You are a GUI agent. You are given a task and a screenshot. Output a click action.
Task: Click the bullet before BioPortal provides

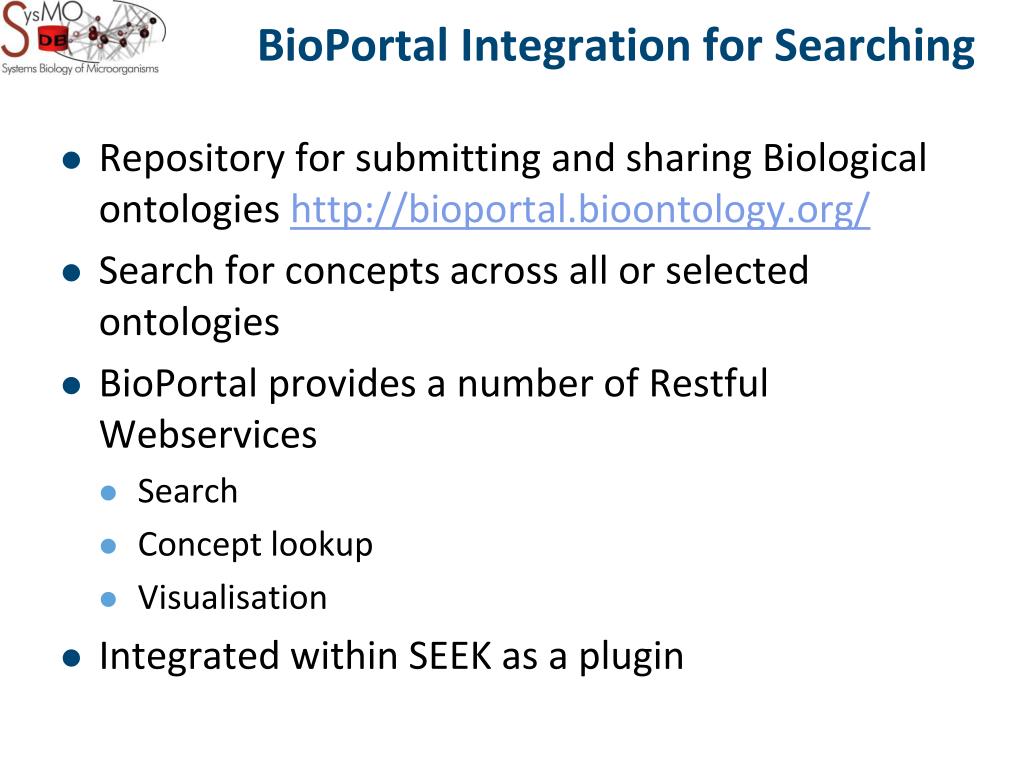[x=71, y=385]
